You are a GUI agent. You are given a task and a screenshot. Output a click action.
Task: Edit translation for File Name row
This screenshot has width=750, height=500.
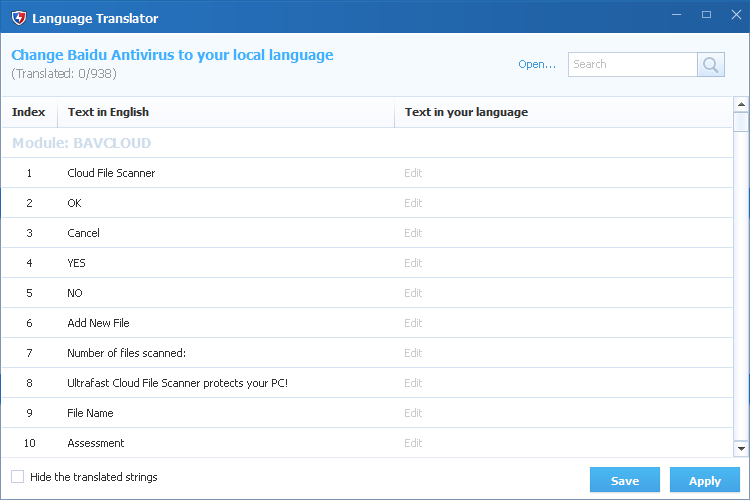point(413,413)
